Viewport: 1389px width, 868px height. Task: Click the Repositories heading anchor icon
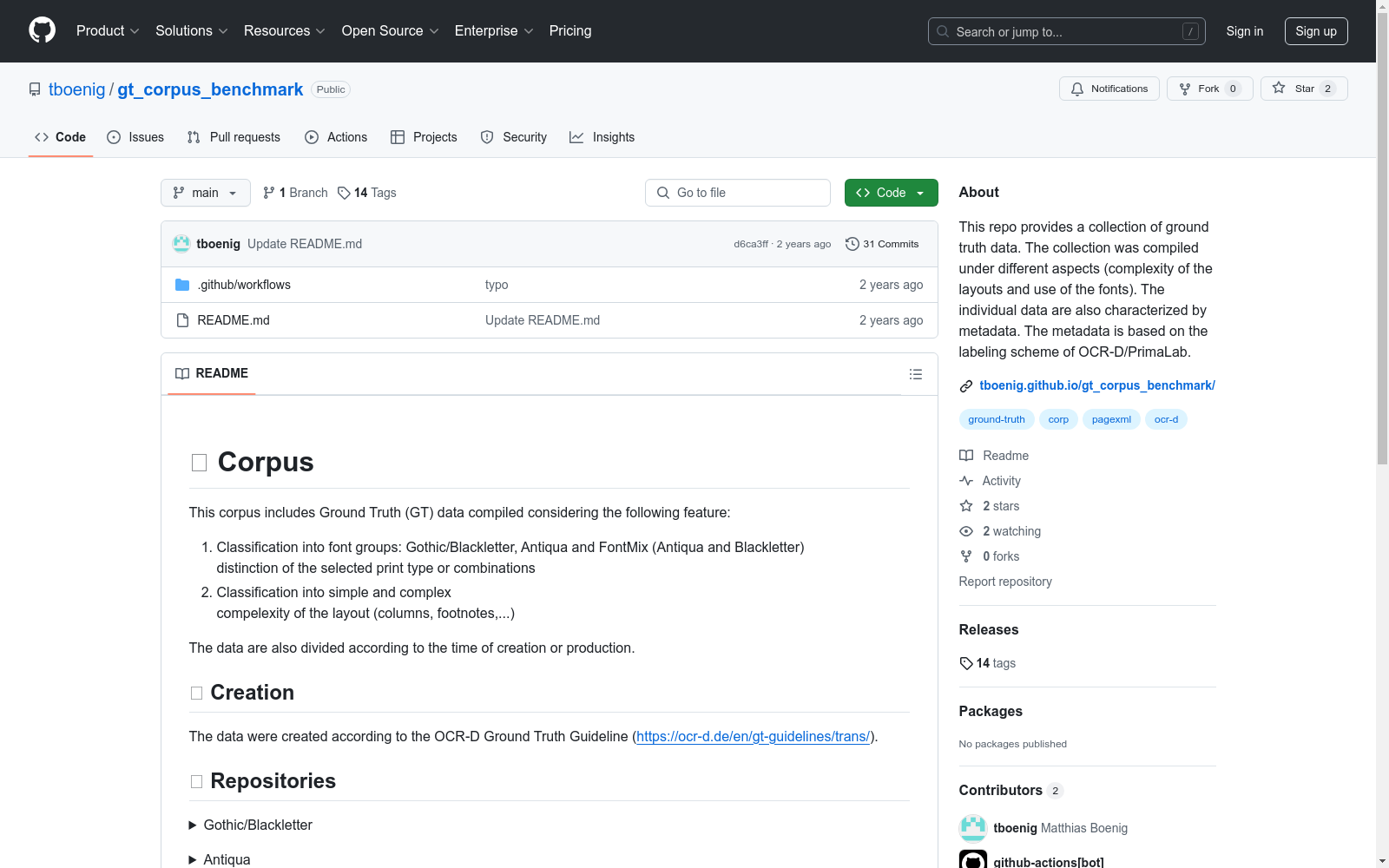[196, 781]
